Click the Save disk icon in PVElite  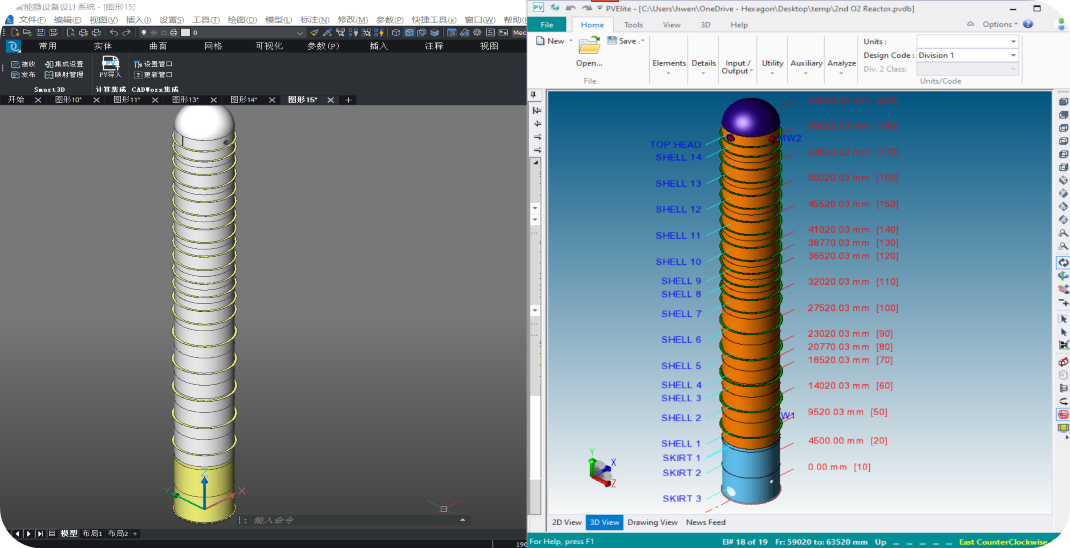[612, 41]
